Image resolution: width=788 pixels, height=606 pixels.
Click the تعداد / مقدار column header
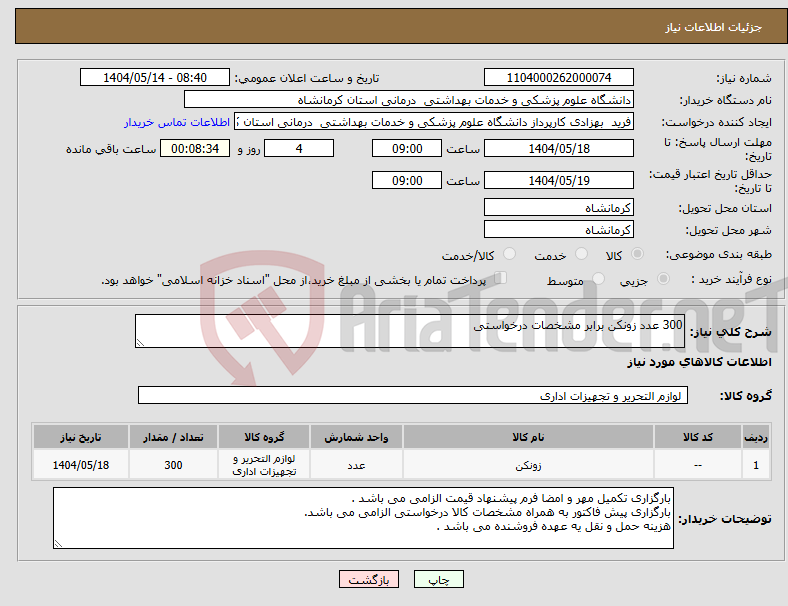click(173, 437)
